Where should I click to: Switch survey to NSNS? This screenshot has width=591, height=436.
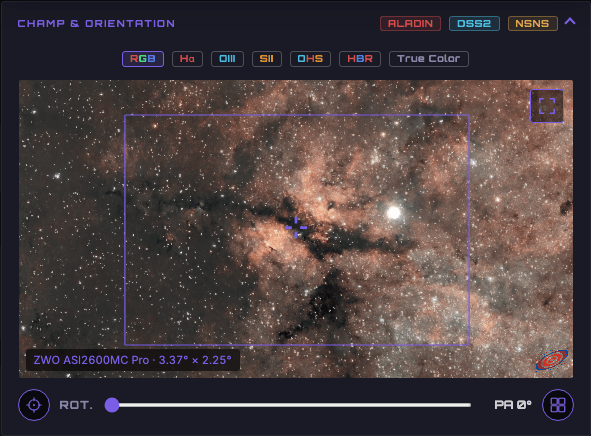533,23
